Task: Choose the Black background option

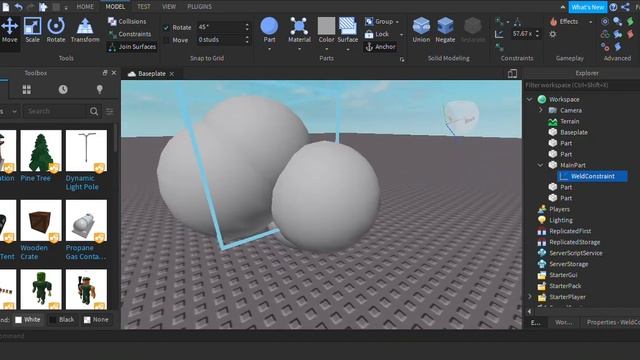Action: pos(62,320)
